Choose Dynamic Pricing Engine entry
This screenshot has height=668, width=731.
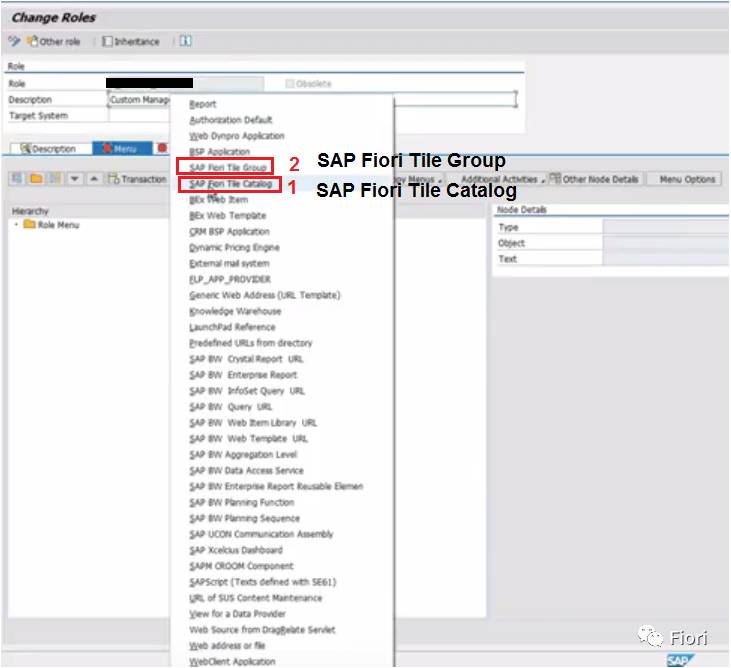234,247
